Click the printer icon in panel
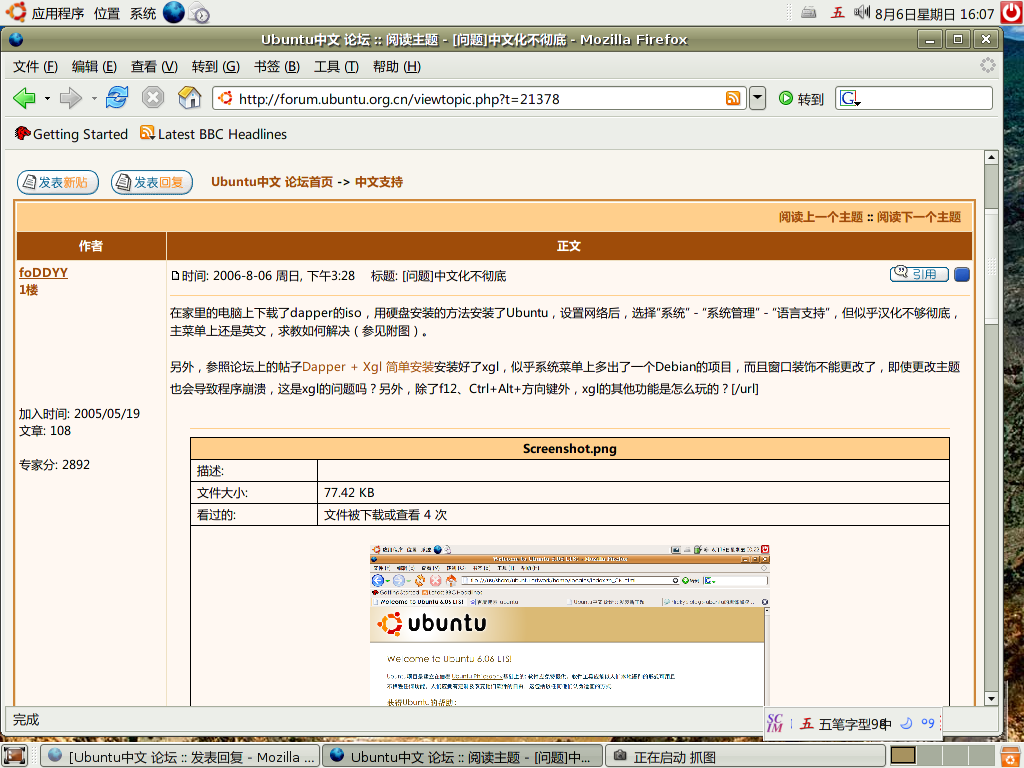Screen dimensions: 1024x768 808,12
